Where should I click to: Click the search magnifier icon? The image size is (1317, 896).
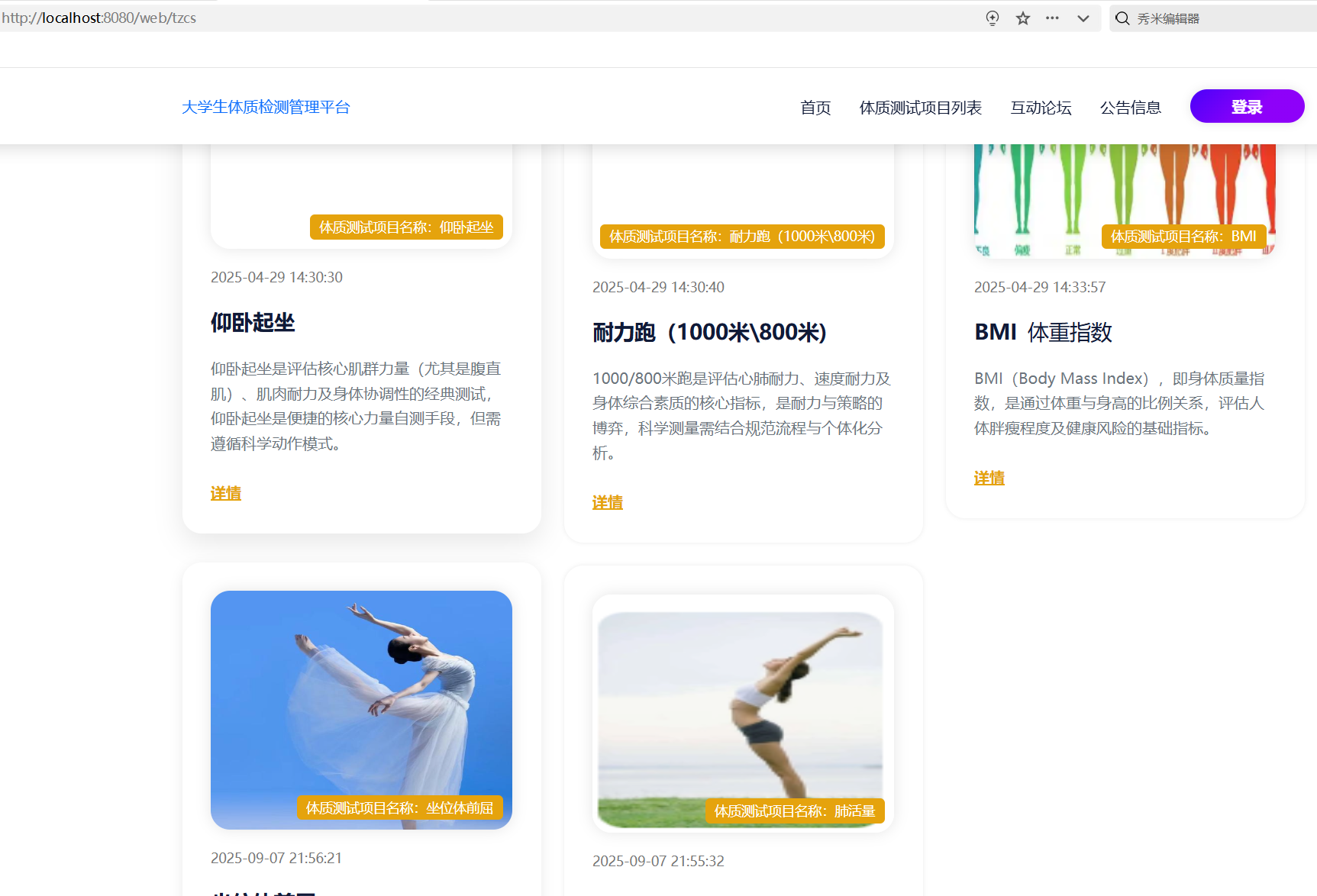(x=1122, y=18)
